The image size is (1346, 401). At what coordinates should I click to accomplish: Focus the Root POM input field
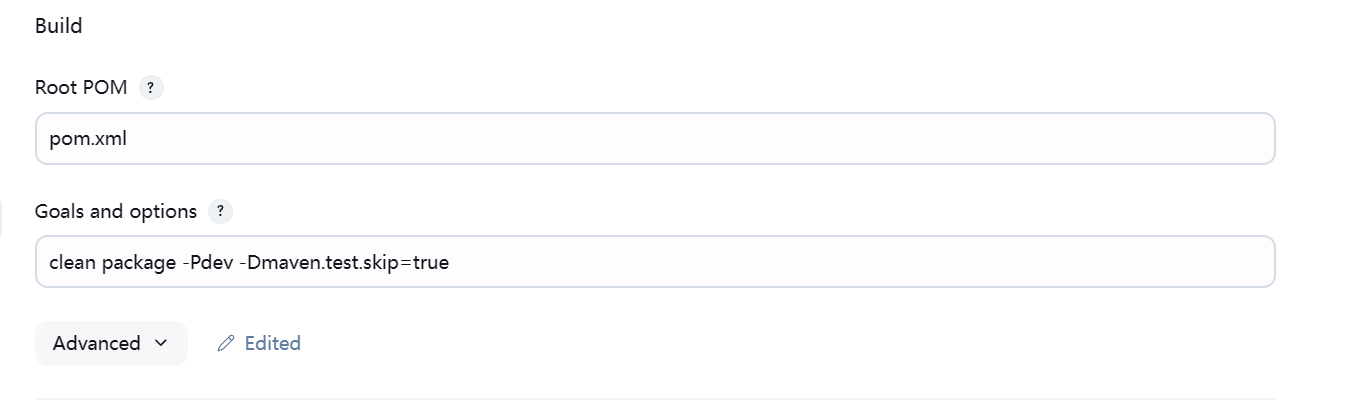point(655,139)
